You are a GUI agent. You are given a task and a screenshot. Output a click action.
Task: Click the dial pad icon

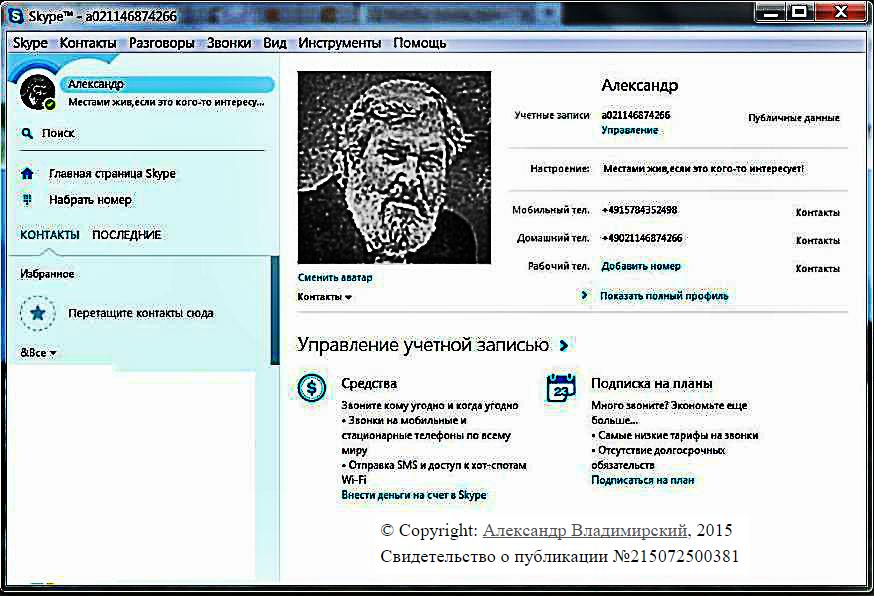click(27, 200)
